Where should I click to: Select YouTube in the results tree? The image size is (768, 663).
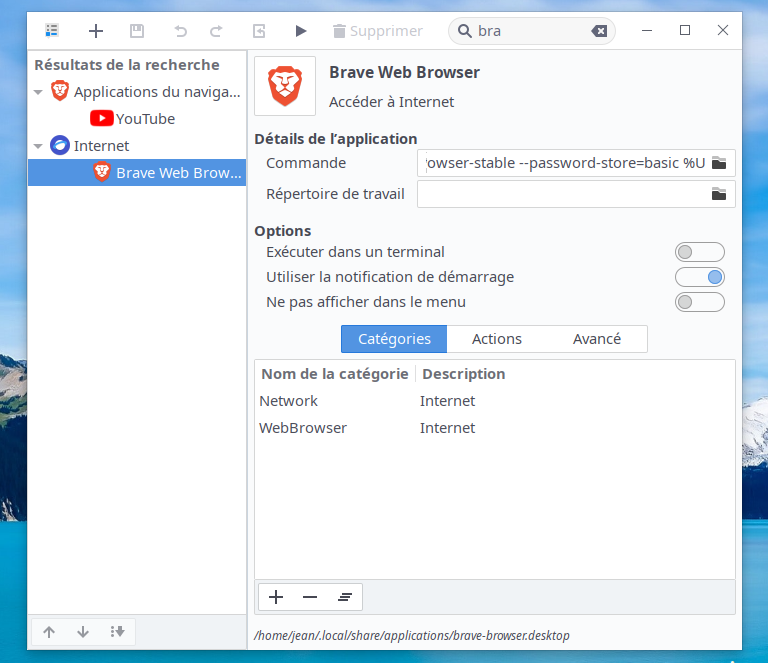(145, 119)
